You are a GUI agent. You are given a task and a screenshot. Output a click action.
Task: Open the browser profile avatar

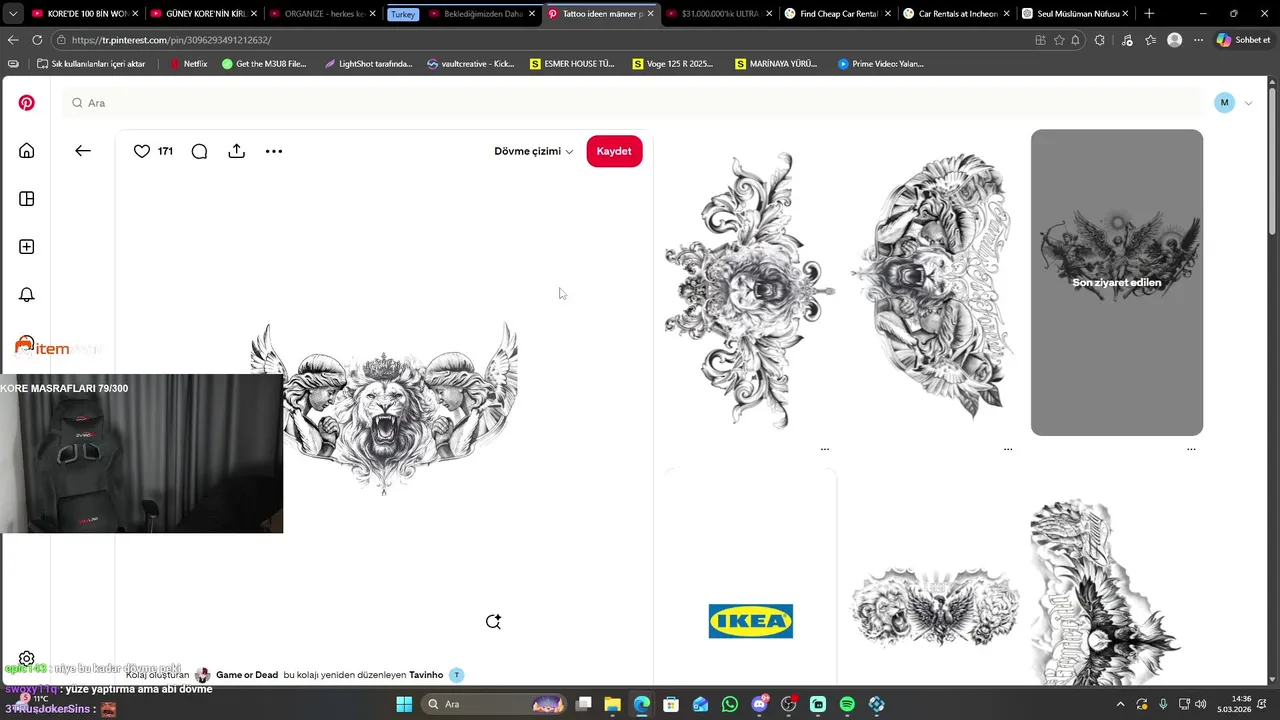[1174, 40]
